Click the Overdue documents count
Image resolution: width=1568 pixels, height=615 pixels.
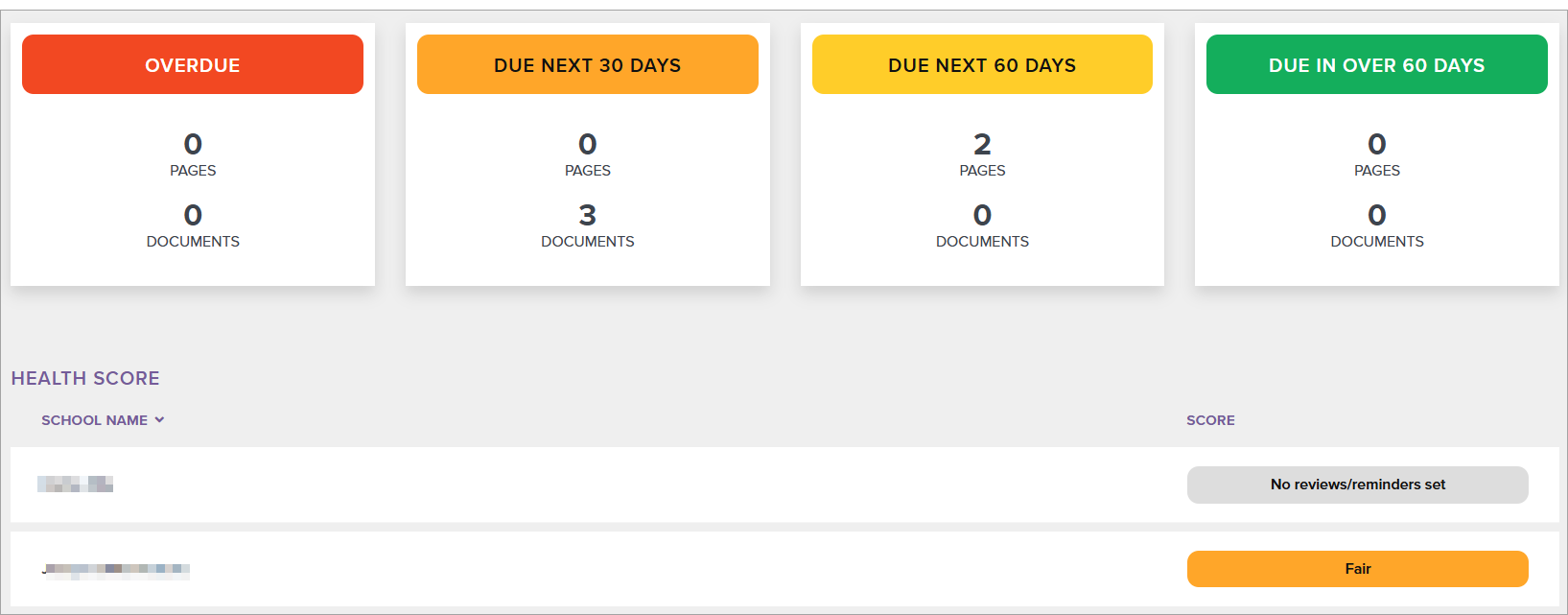click(x=193, y=216)
